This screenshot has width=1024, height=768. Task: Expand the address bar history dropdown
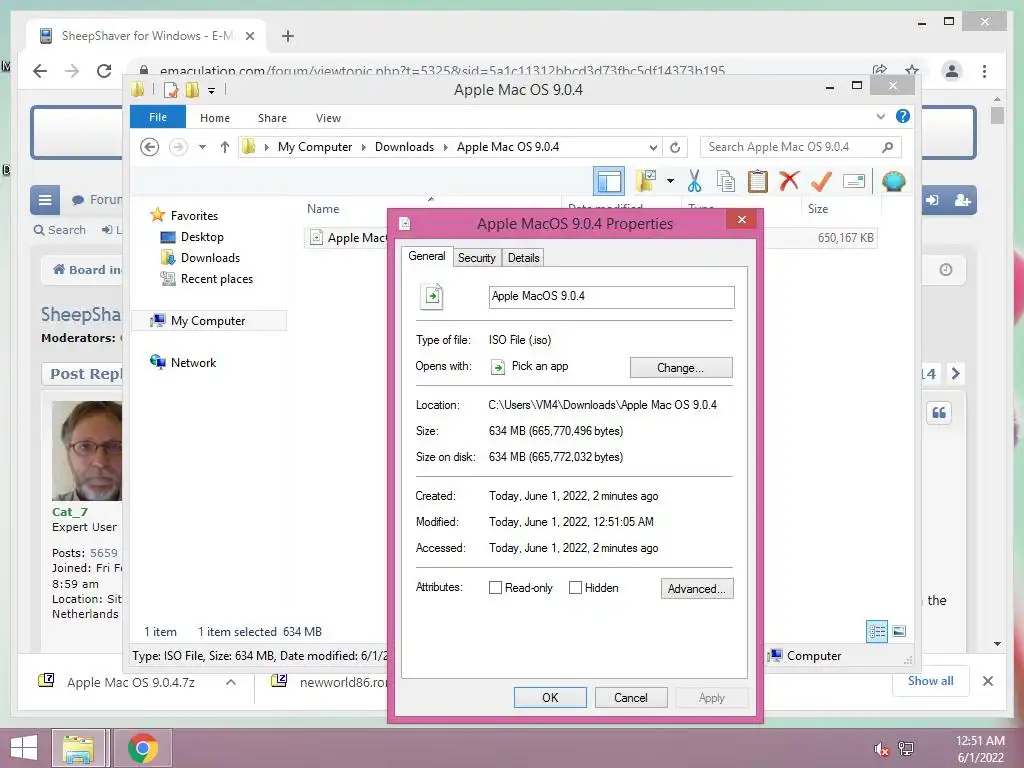(x=652, y=147)
